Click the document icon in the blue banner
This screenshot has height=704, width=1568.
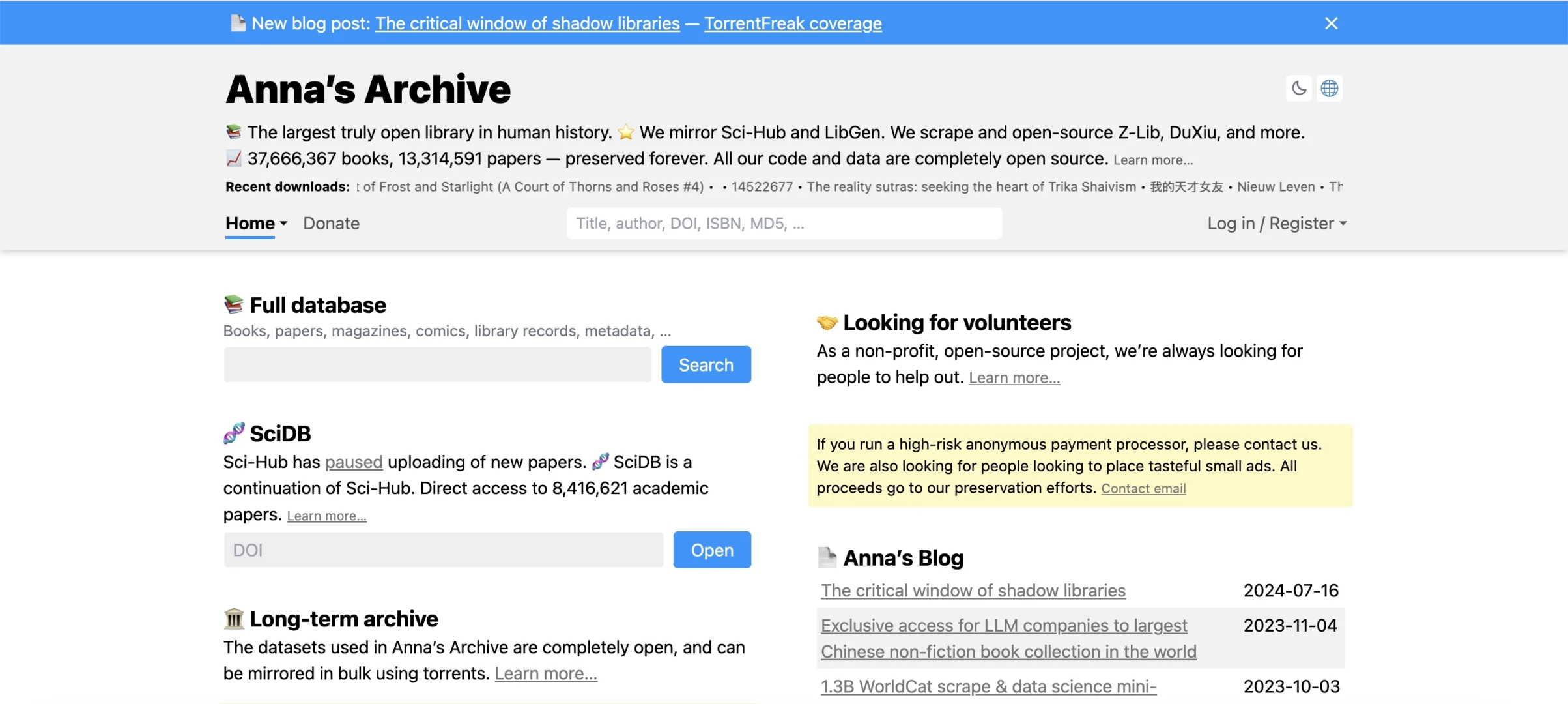pos(238,23)
